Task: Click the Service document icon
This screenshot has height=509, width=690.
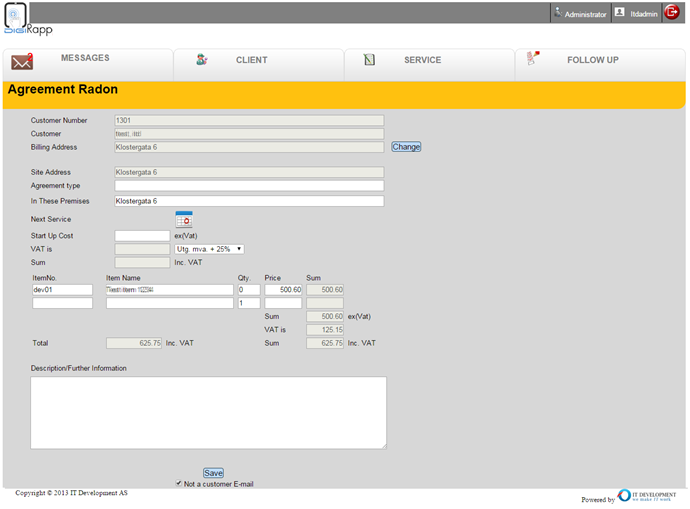Action: pyautogui.click(x=369, y=59)
